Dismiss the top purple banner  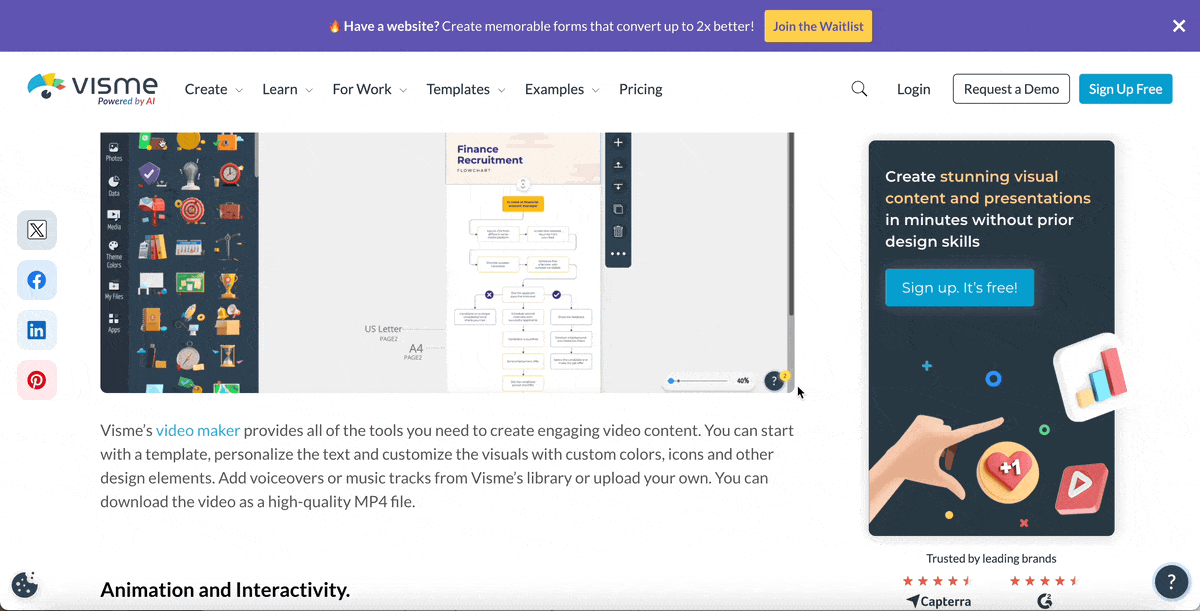[x=1179, y=26]
